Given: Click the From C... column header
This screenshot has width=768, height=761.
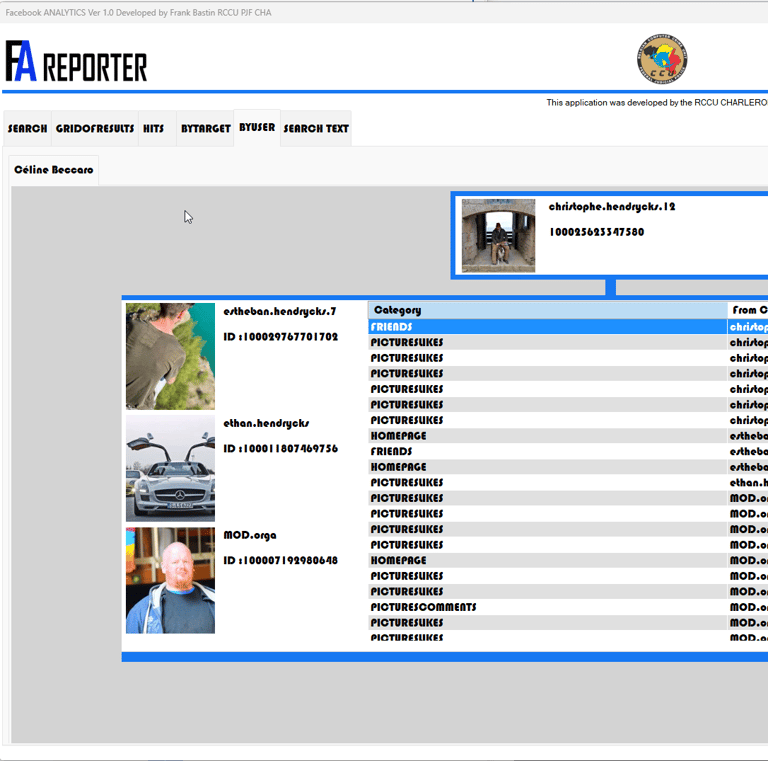Looking at the screenshot, I should (748, 310).
